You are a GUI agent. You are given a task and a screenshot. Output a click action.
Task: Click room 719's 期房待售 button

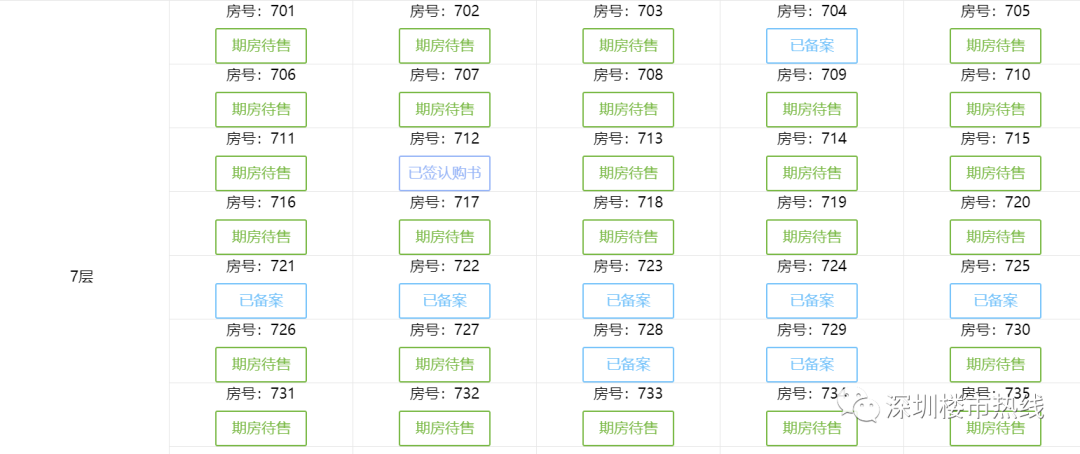coord(811,237)
